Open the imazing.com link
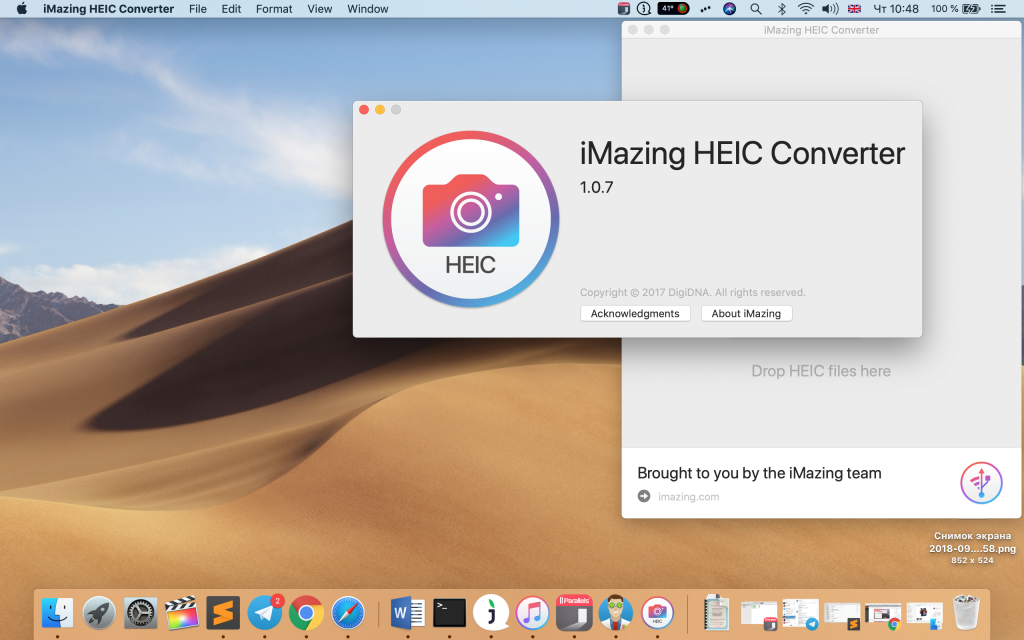This screenshot has width=1024, height=640. tap(688, 496)
